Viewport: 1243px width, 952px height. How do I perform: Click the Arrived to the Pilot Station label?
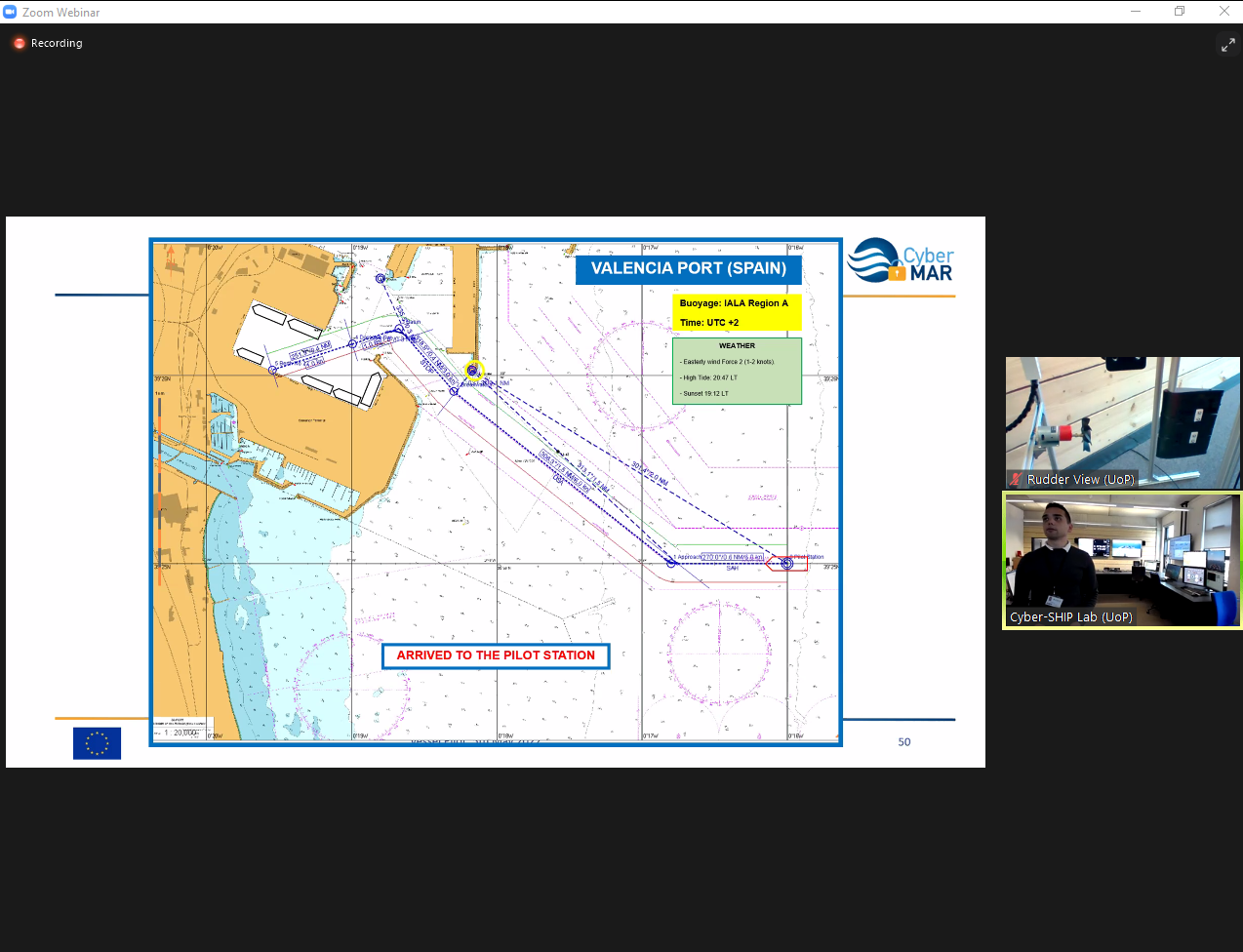(496, 655)
